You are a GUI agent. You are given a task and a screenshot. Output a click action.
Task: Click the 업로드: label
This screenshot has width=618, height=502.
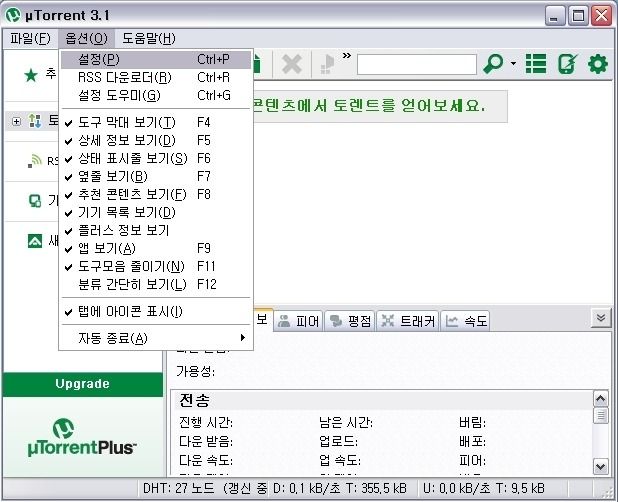[338, 441]
